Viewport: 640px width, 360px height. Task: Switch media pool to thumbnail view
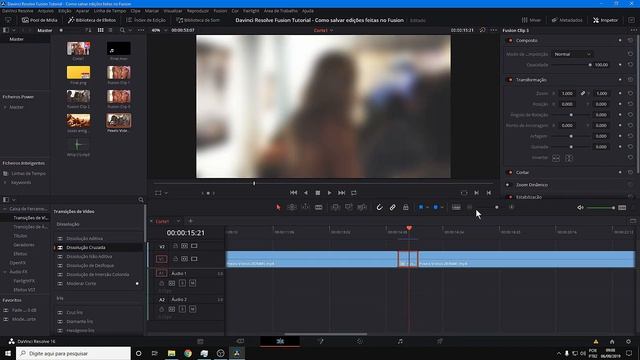pos(100,30)
